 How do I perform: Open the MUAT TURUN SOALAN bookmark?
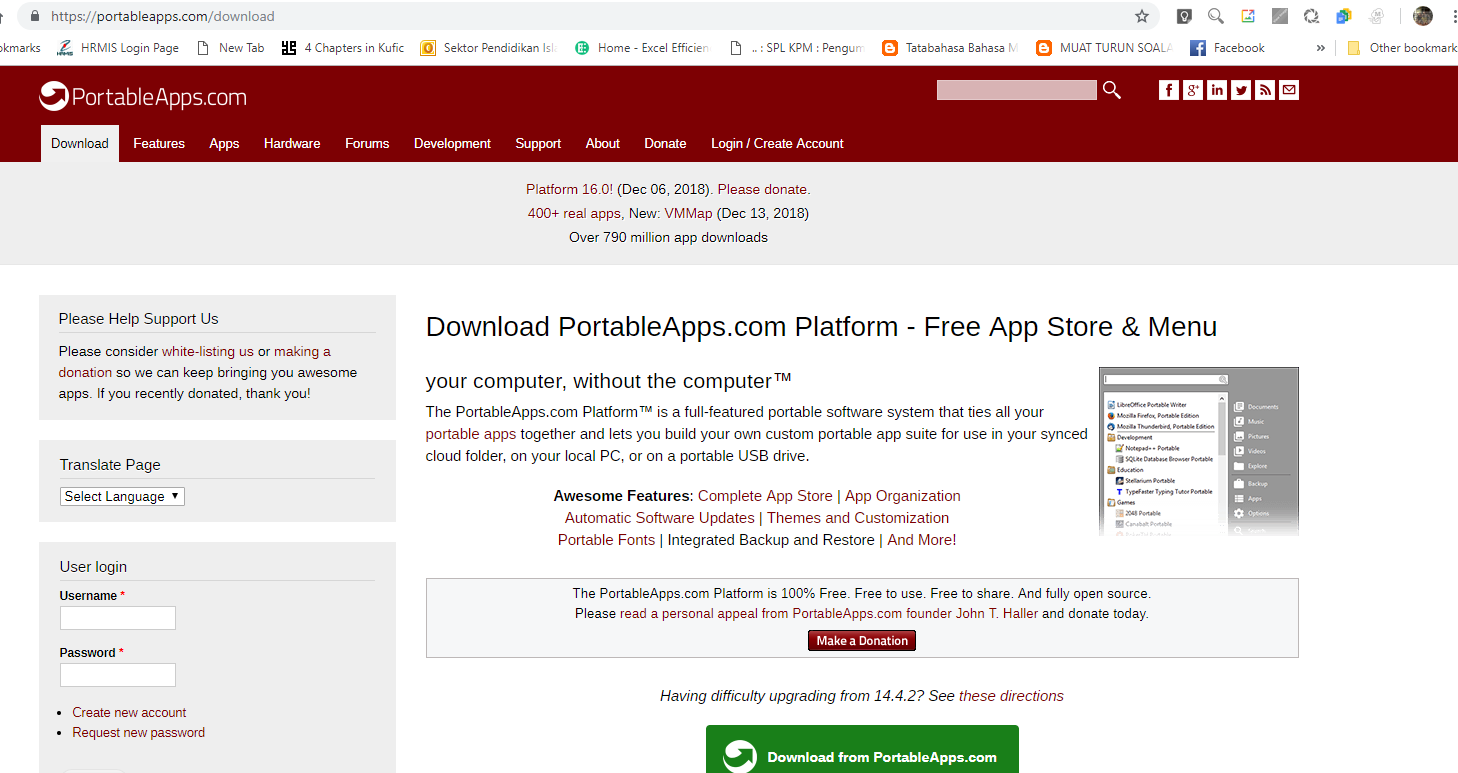[1104, 47]
